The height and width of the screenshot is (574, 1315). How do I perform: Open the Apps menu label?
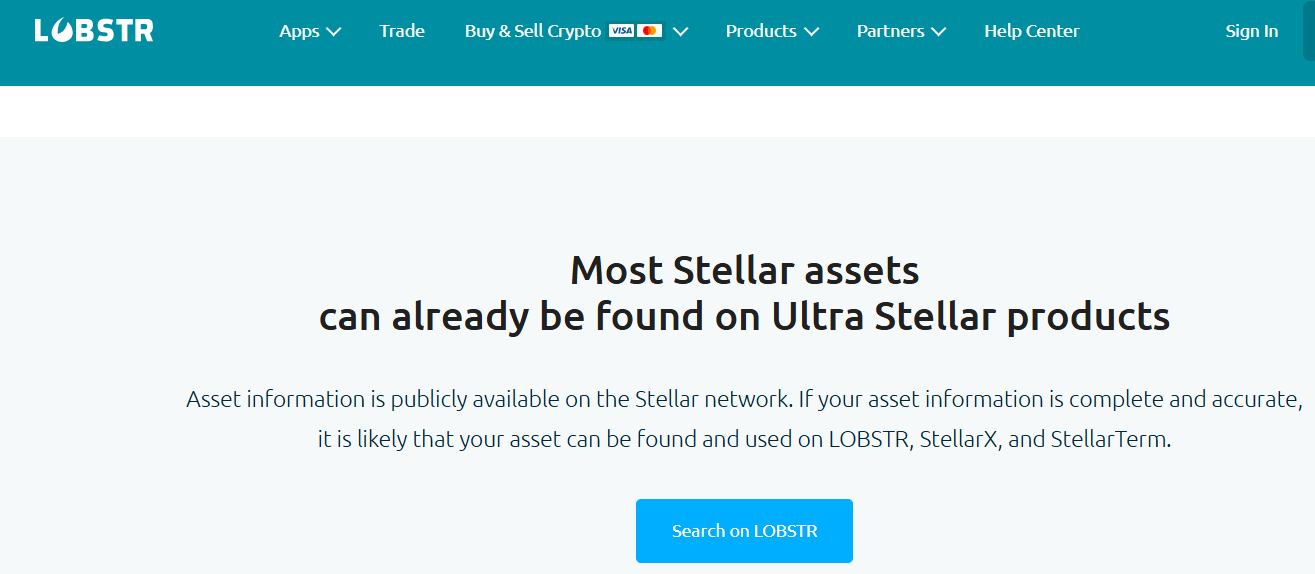(x=299, y=31)
